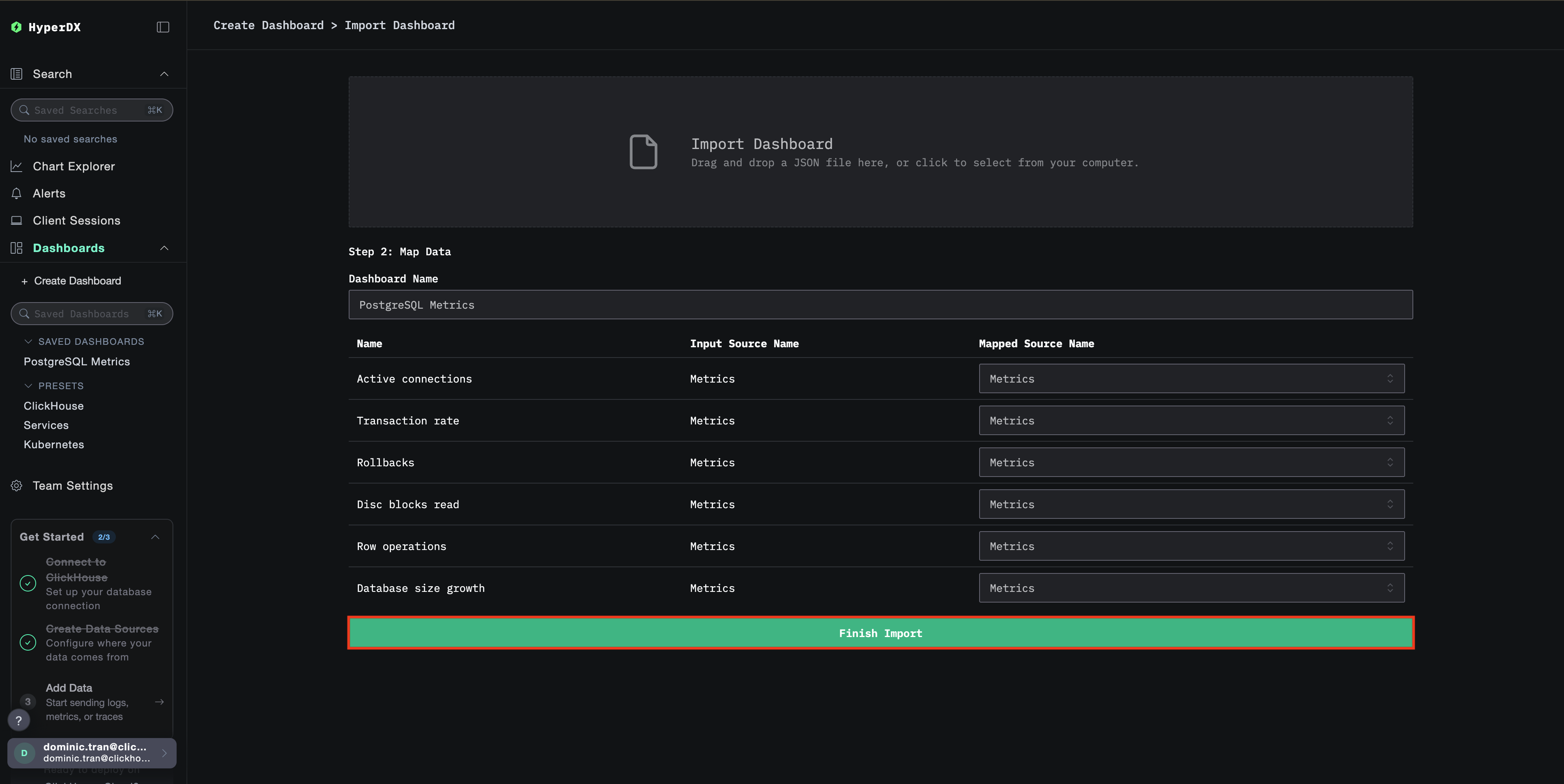Click the HyperDX logo icon
1564x784 pixels.
click(16, 27)
